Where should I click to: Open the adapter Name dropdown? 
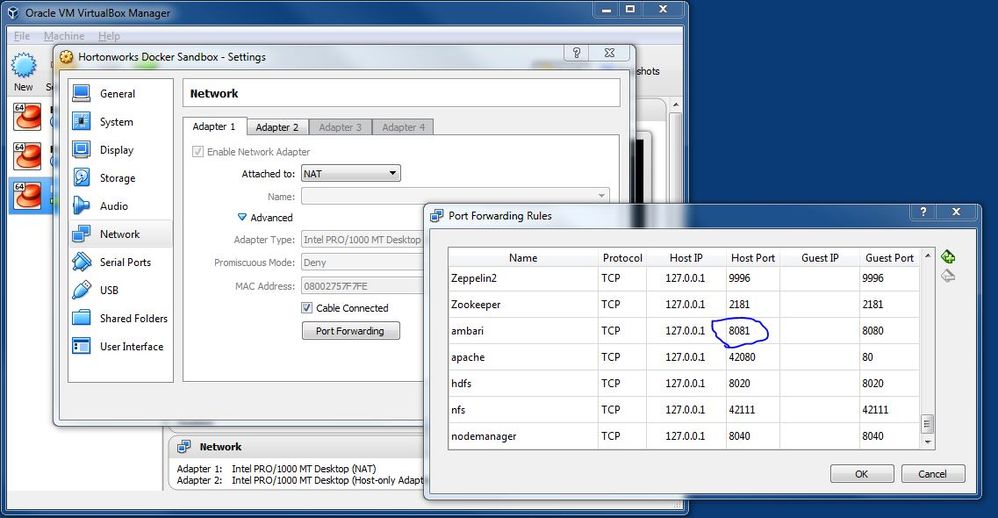455,196
